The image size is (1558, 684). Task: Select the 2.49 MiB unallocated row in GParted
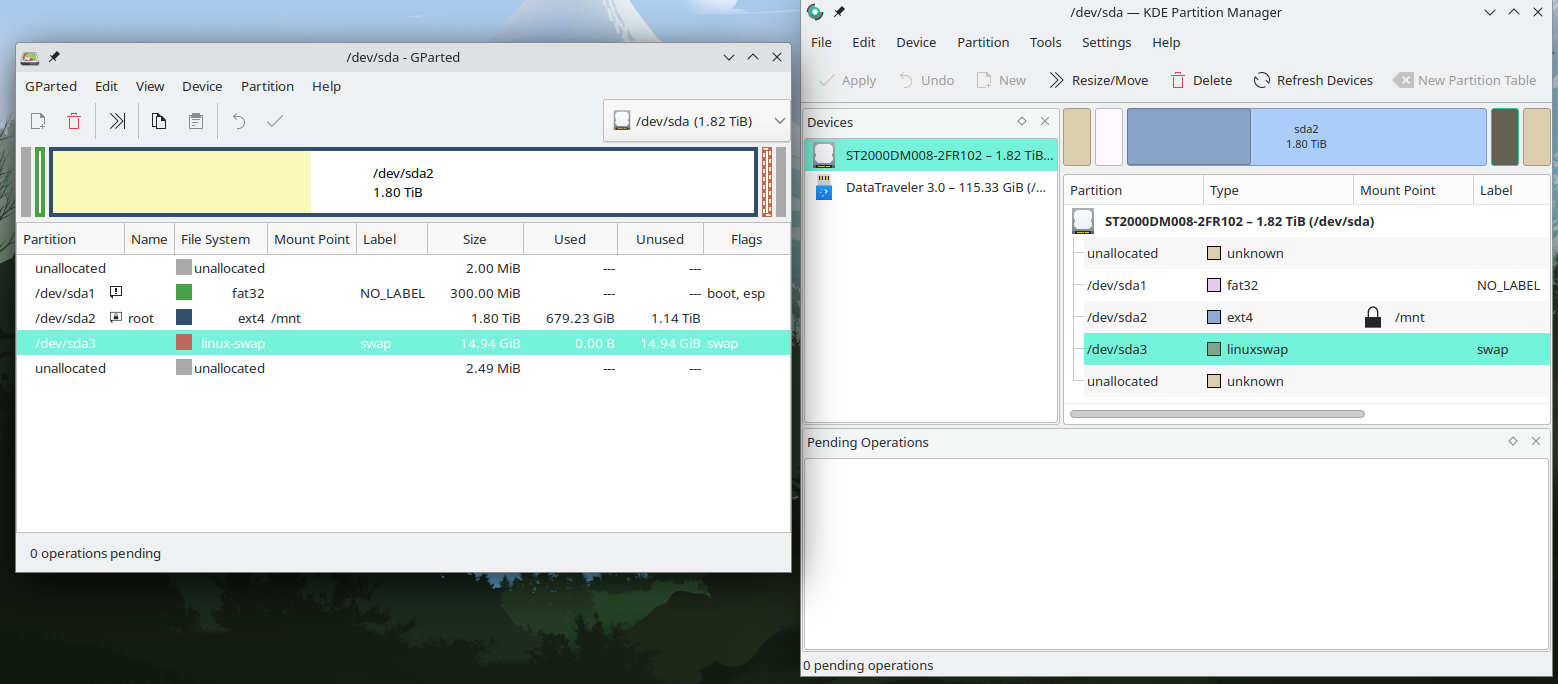coord(403,368)
